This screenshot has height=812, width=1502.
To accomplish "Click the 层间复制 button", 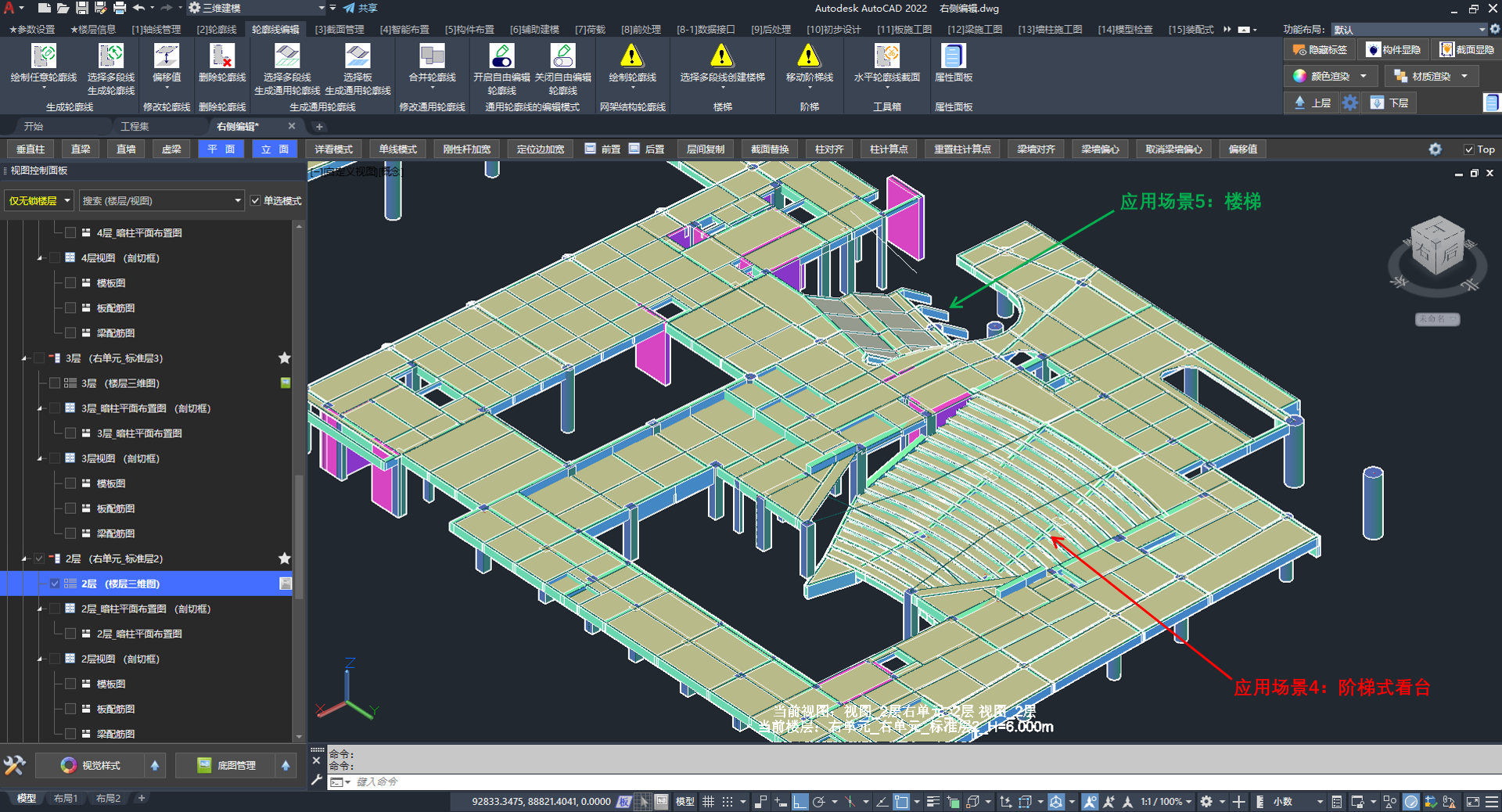I will (x=705, y=149).
